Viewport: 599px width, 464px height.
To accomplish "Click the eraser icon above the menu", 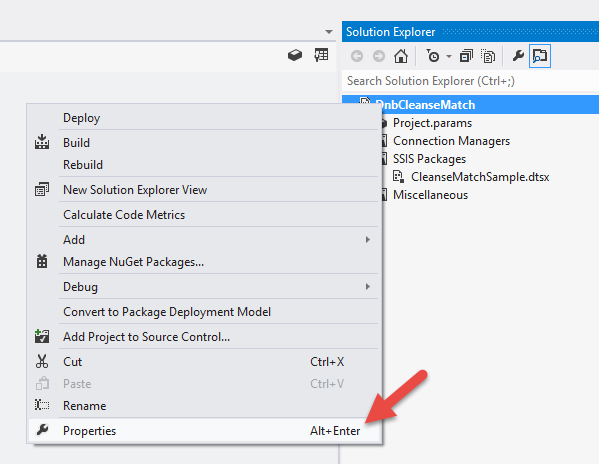I will 295,55.
